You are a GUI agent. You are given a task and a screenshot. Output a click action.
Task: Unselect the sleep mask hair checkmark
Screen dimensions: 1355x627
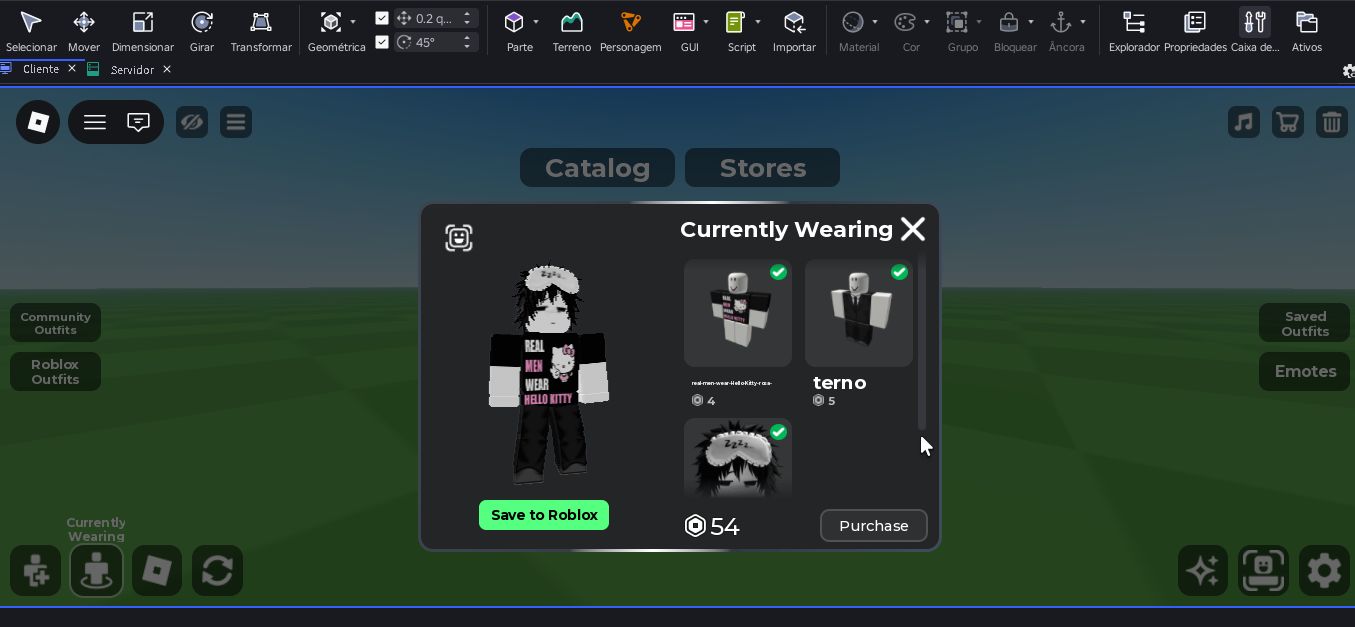pos(778,432)
